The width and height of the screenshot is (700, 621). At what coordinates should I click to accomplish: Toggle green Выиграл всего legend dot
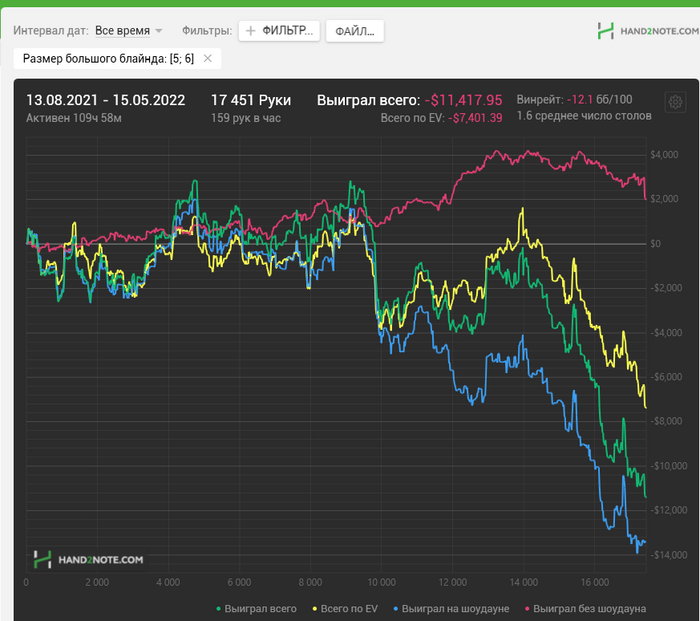pos(218,608)
